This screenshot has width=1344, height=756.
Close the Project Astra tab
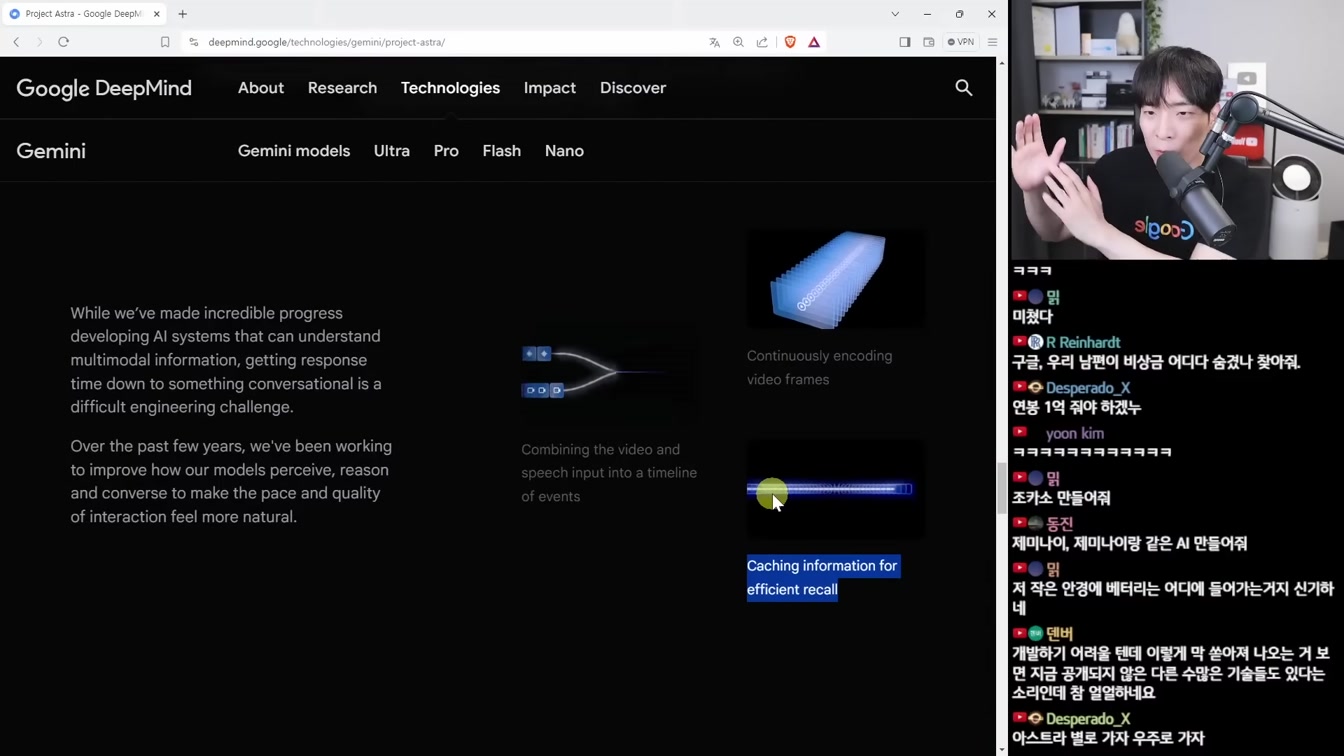(157, 14)
